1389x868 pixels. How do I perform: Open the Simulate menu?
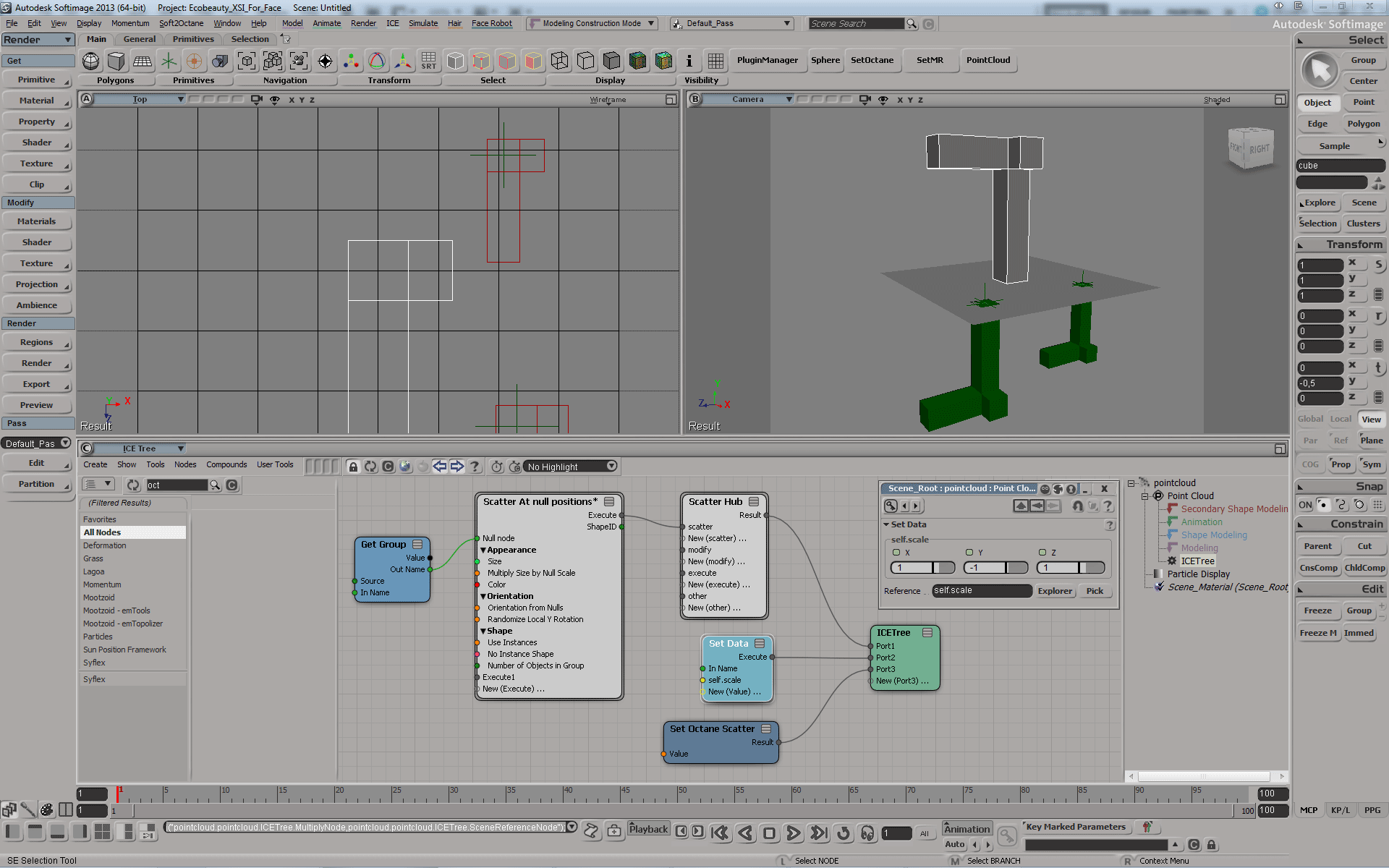pos(422,23)
